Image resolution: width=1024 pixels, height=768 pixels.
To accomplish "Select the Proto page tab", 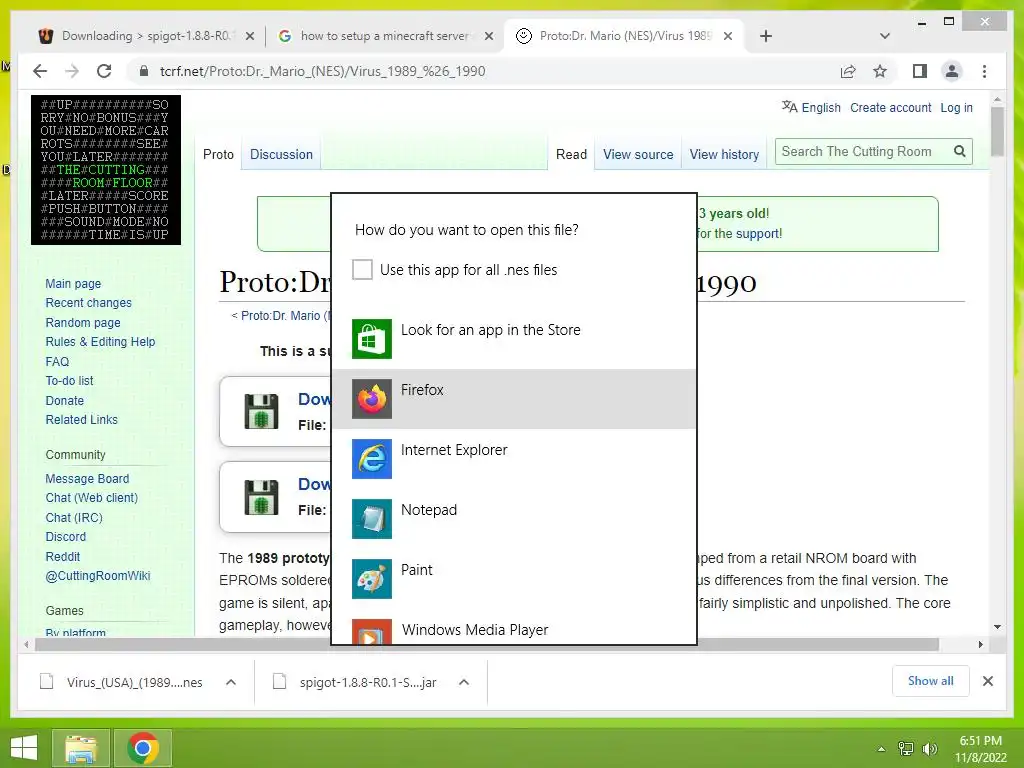I will pyautogui.click(x=218, y=154).
